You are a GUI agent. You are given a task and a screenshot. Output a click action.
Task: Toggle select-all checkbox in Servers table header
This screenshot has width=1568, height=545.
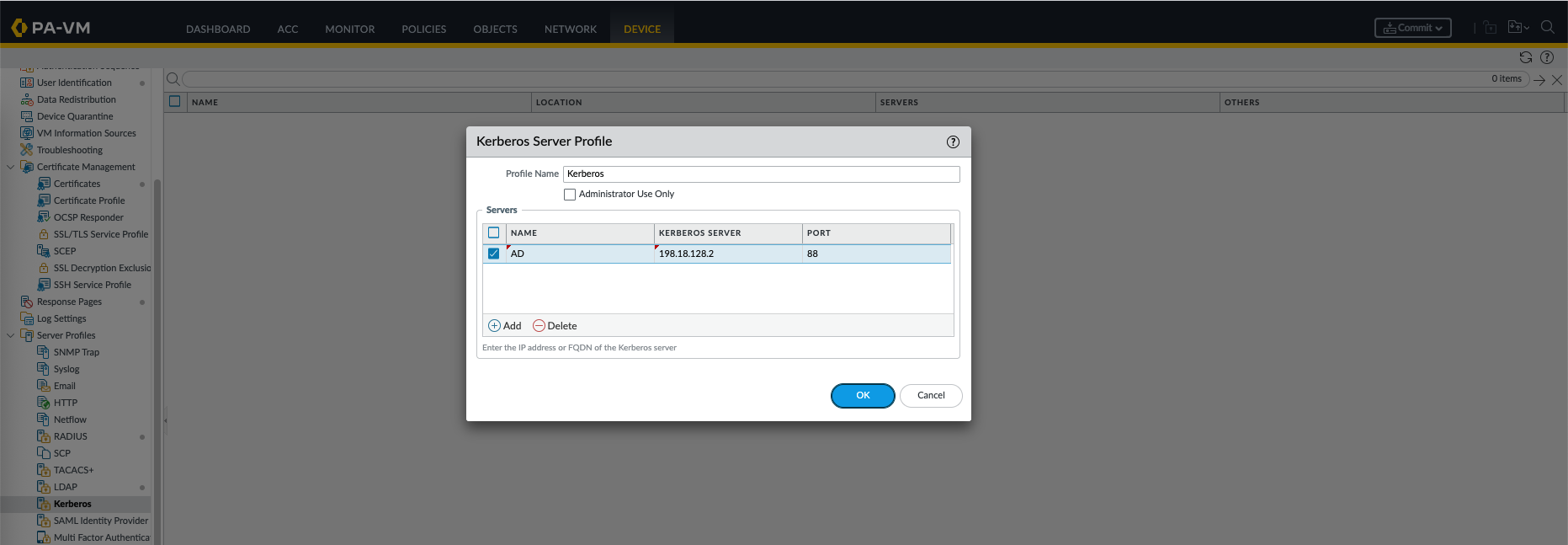[494, 233]
